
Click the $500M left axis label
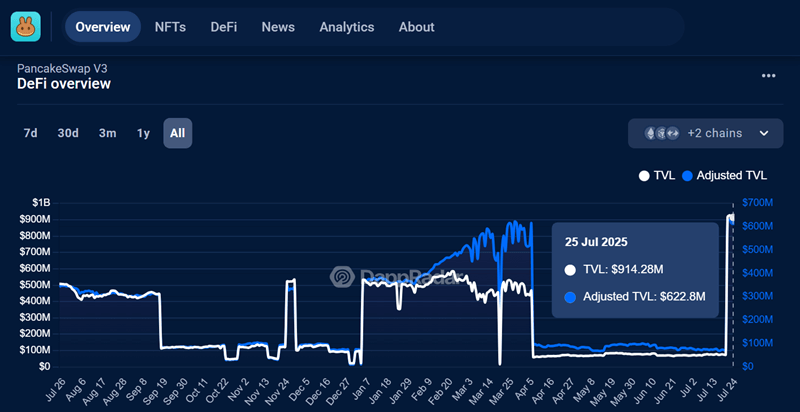(36, 285)
